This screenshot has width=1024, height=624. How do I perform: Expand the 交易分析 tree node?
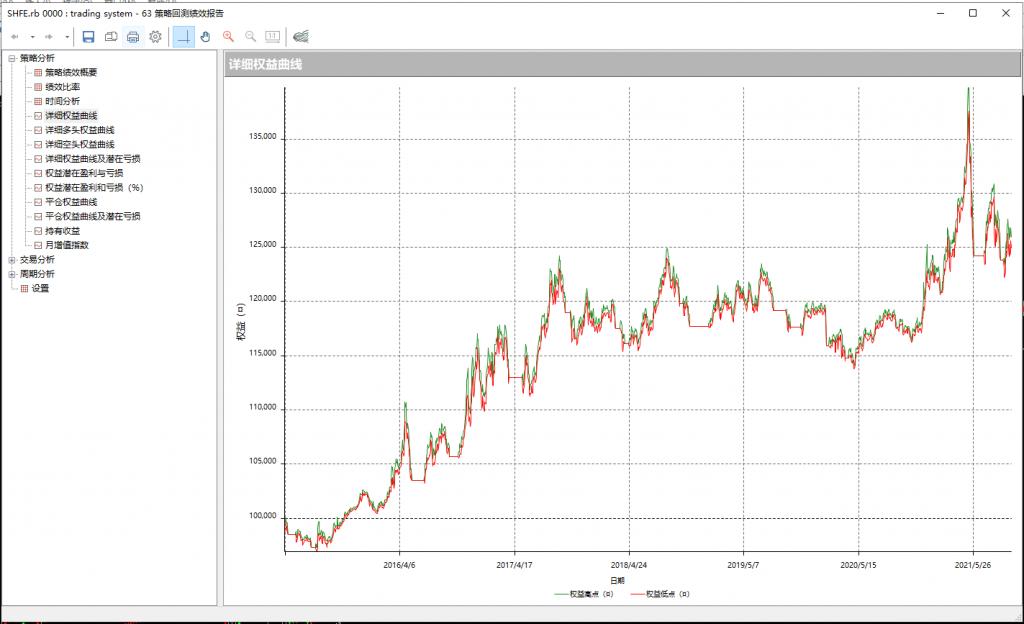tap(12, 260)
